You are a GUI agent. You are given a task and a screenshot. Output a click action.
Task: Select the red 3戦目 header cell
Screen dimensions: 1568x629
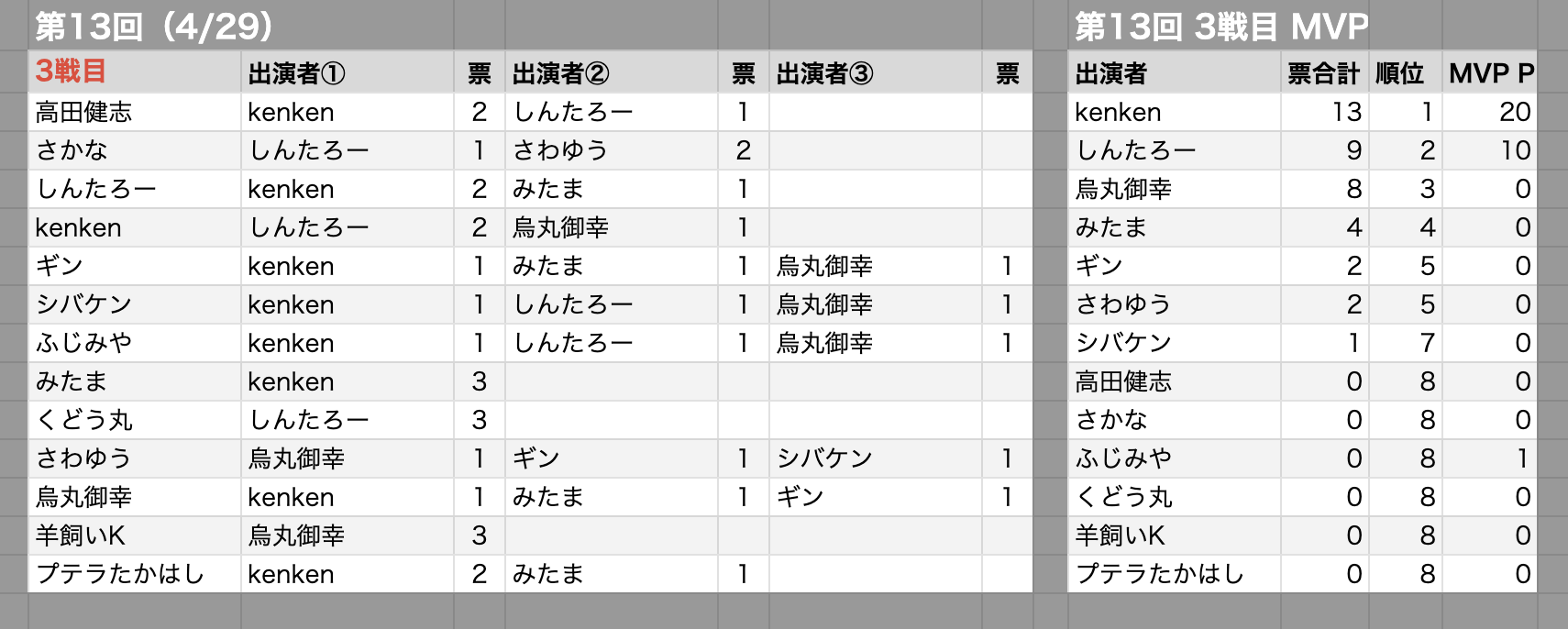pyautogui.click(x=135, y=72)
